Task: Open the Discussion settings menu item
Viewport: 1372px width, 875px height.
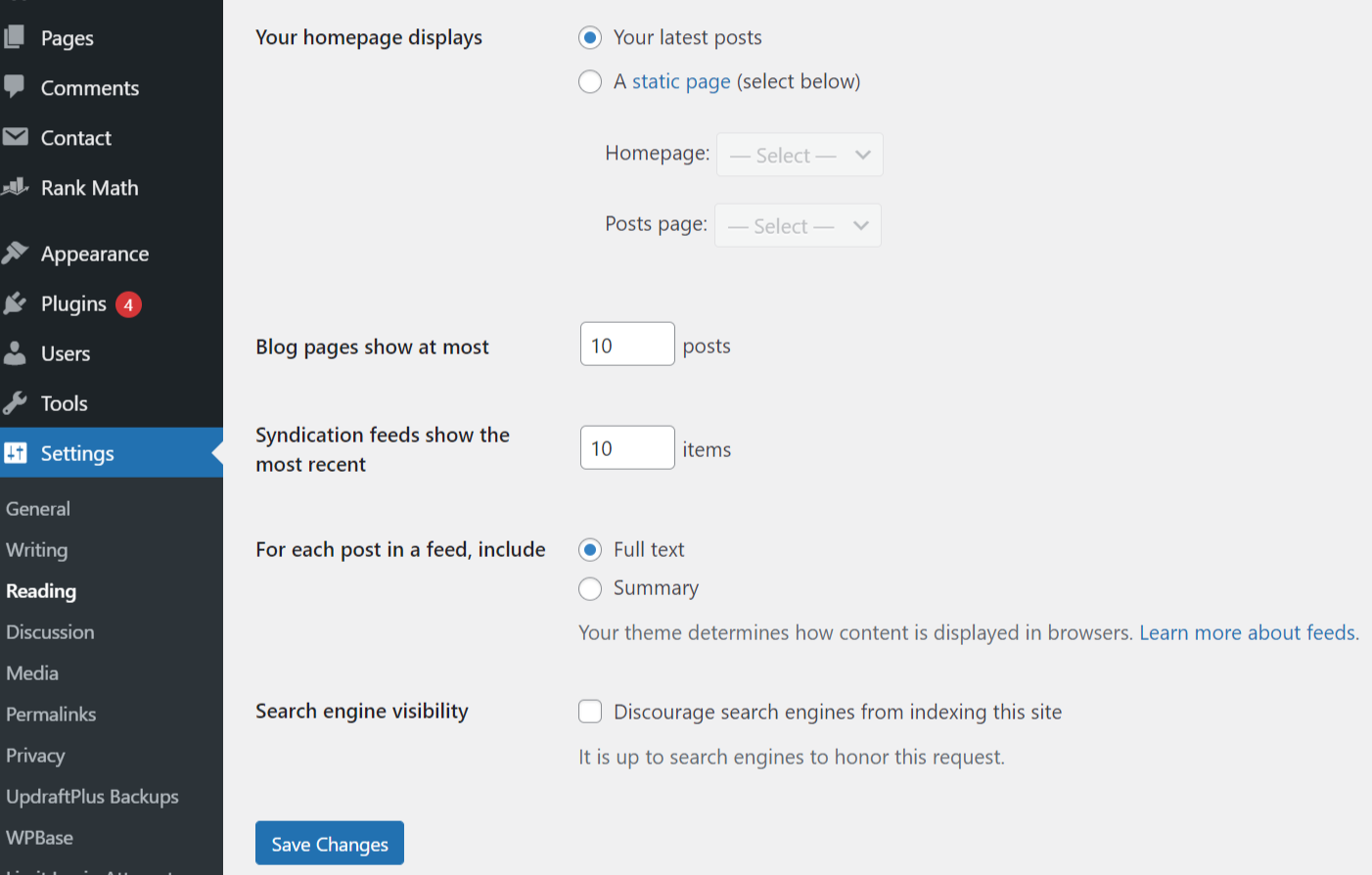Action: [x=50, y=631]
